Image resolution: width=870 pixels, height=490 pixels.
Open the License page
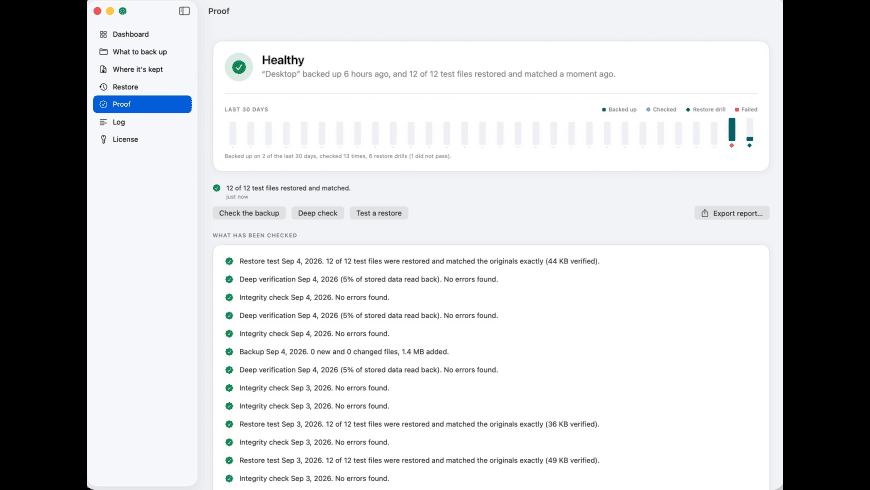coord(142,139)
